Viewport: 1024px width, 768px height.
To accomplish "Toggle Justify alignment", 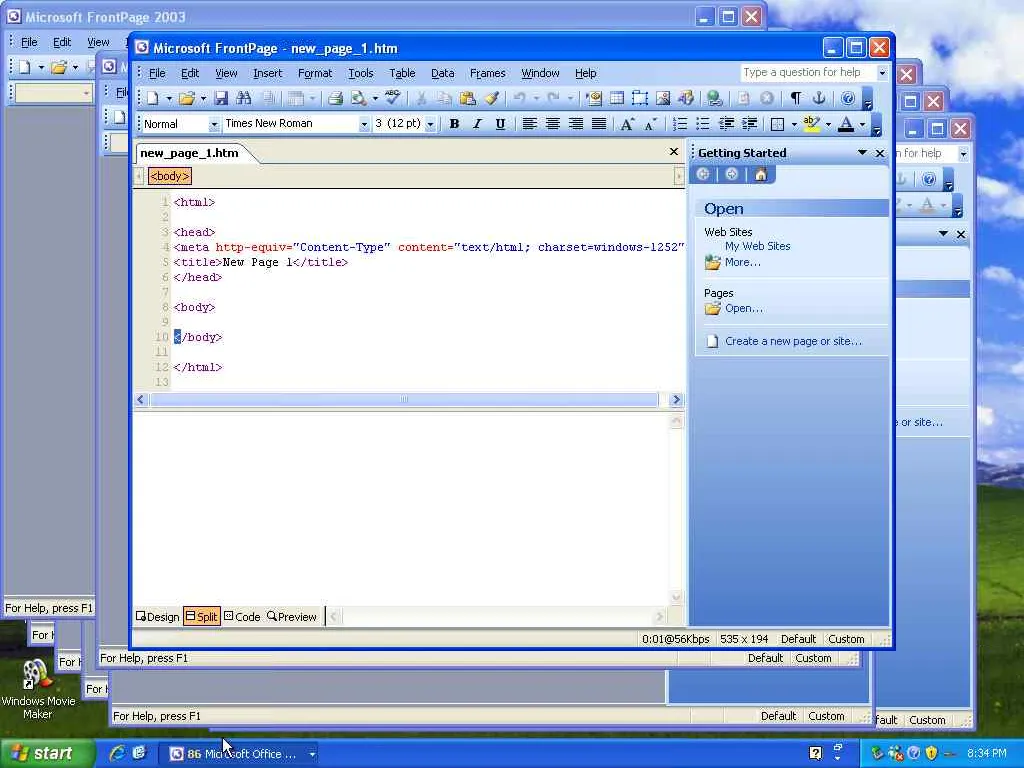I will pos(598,124).
